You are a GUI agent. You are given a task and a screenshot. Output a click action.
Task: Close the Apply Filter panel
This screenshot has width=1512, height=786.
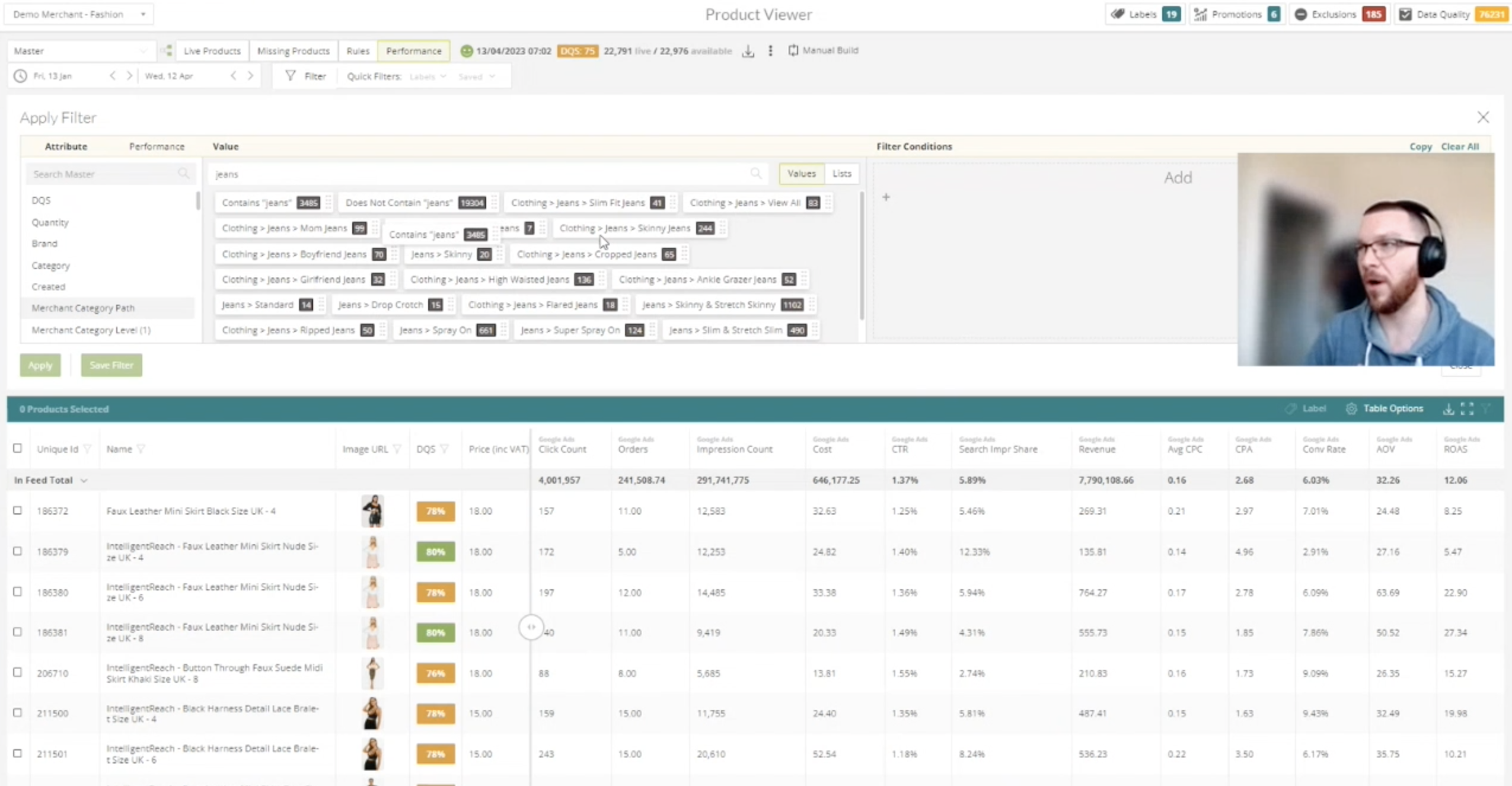[1483, 117]
